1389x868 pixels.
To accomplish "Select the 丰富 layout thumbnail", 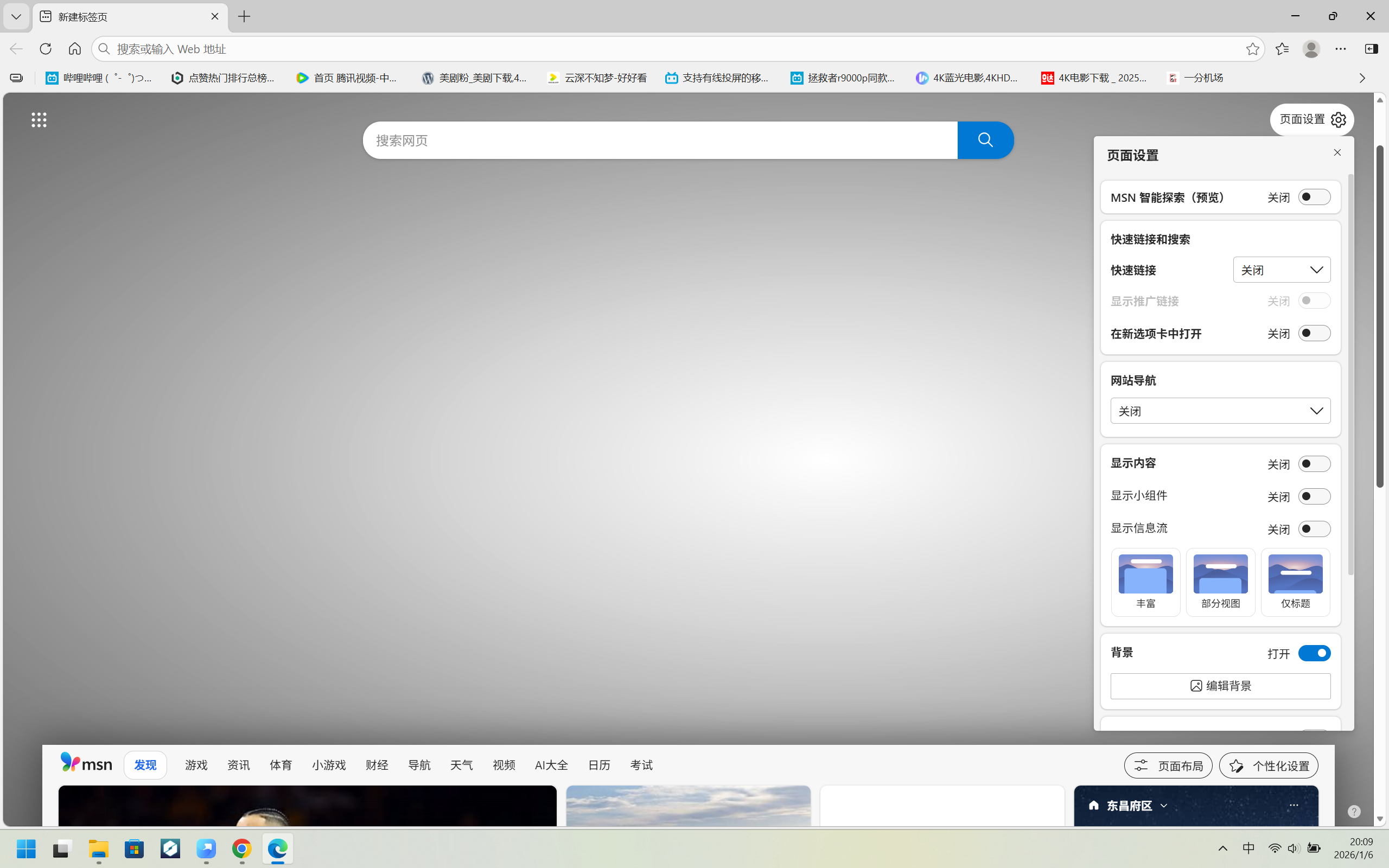I will tap(1145, 582).
